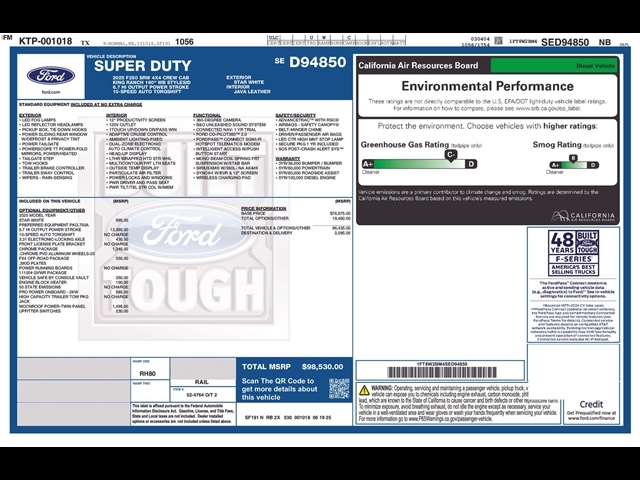Viewport: 640px width, 480px height.
Task: Click the Total MSRP $98,530.00 bar
Action: pyautogui.click(x=292, y=367)
